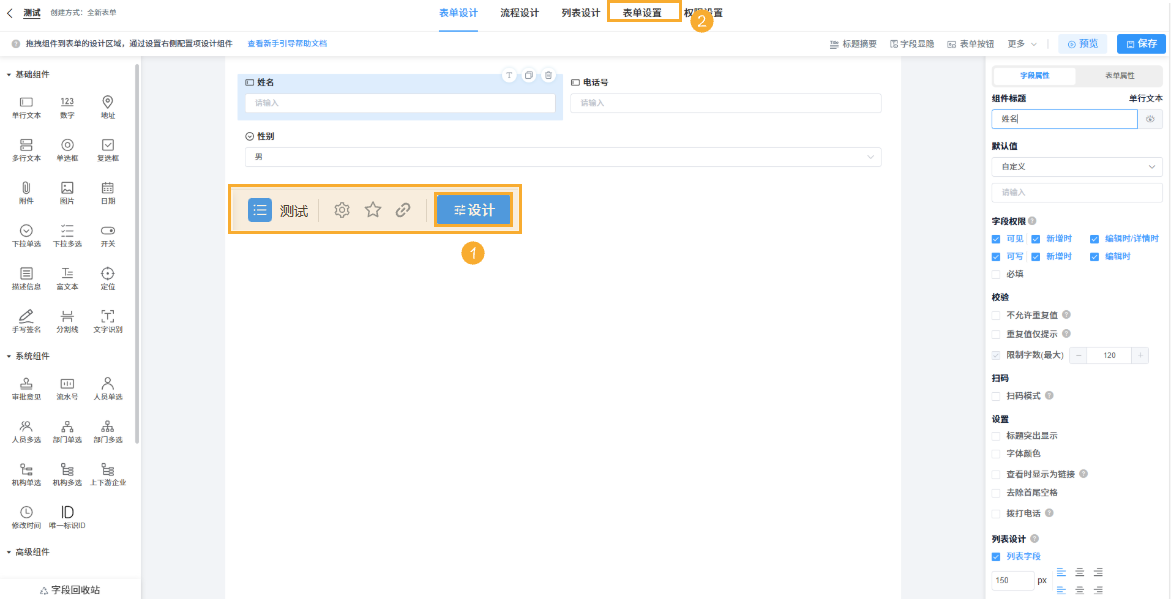This screenshot has height=599, width=1171.
Task: Delete the 姓名 field using its trash icon
Action: coord(548,75)
